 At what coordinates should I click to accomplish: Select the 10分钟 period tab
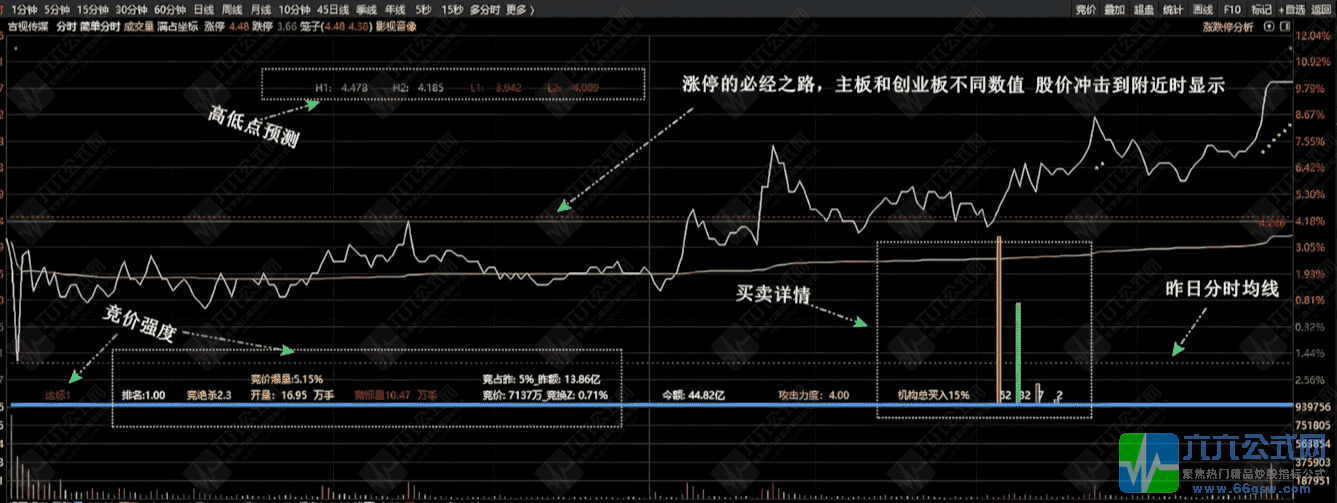tap(294, 9)
